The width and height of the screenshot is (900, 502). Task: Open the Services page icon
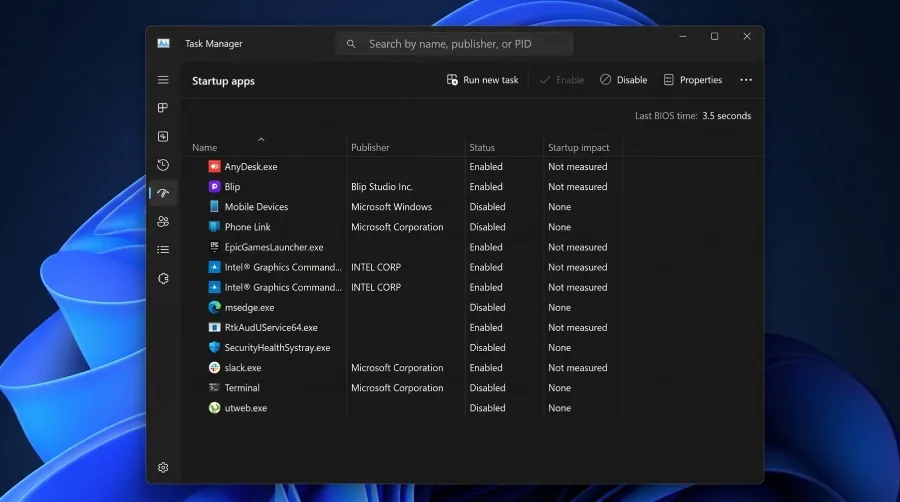pyautogui.click(x=163, y=278)
